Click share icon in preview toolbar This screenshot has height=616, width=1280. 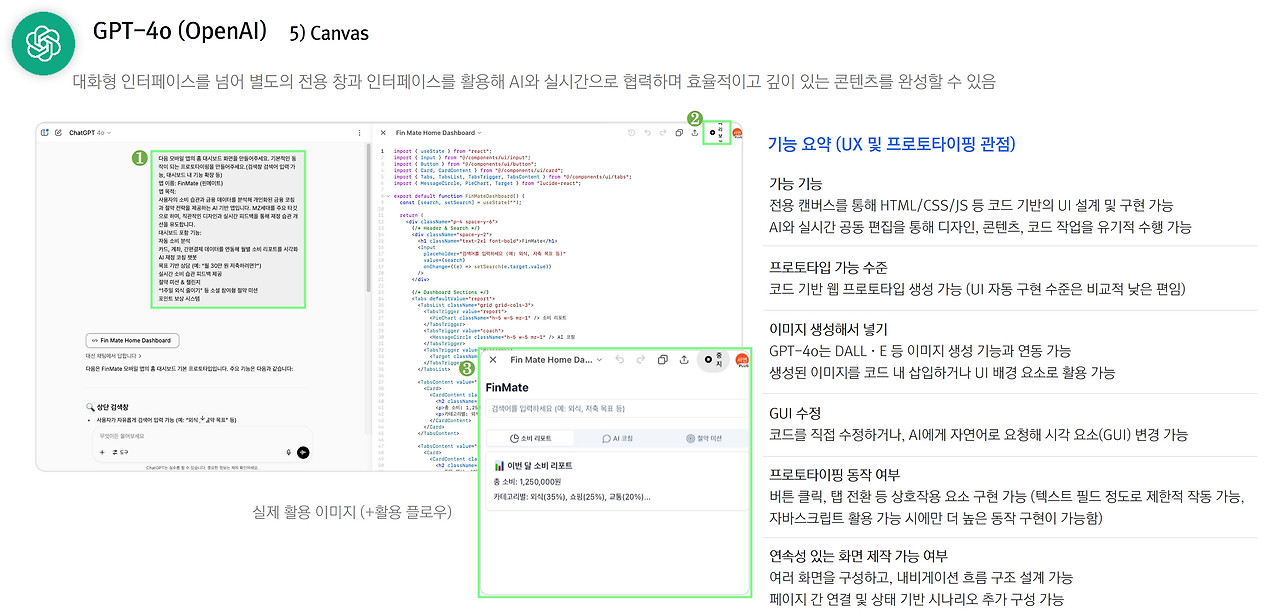pyautogui.click(x=684, y=359)
